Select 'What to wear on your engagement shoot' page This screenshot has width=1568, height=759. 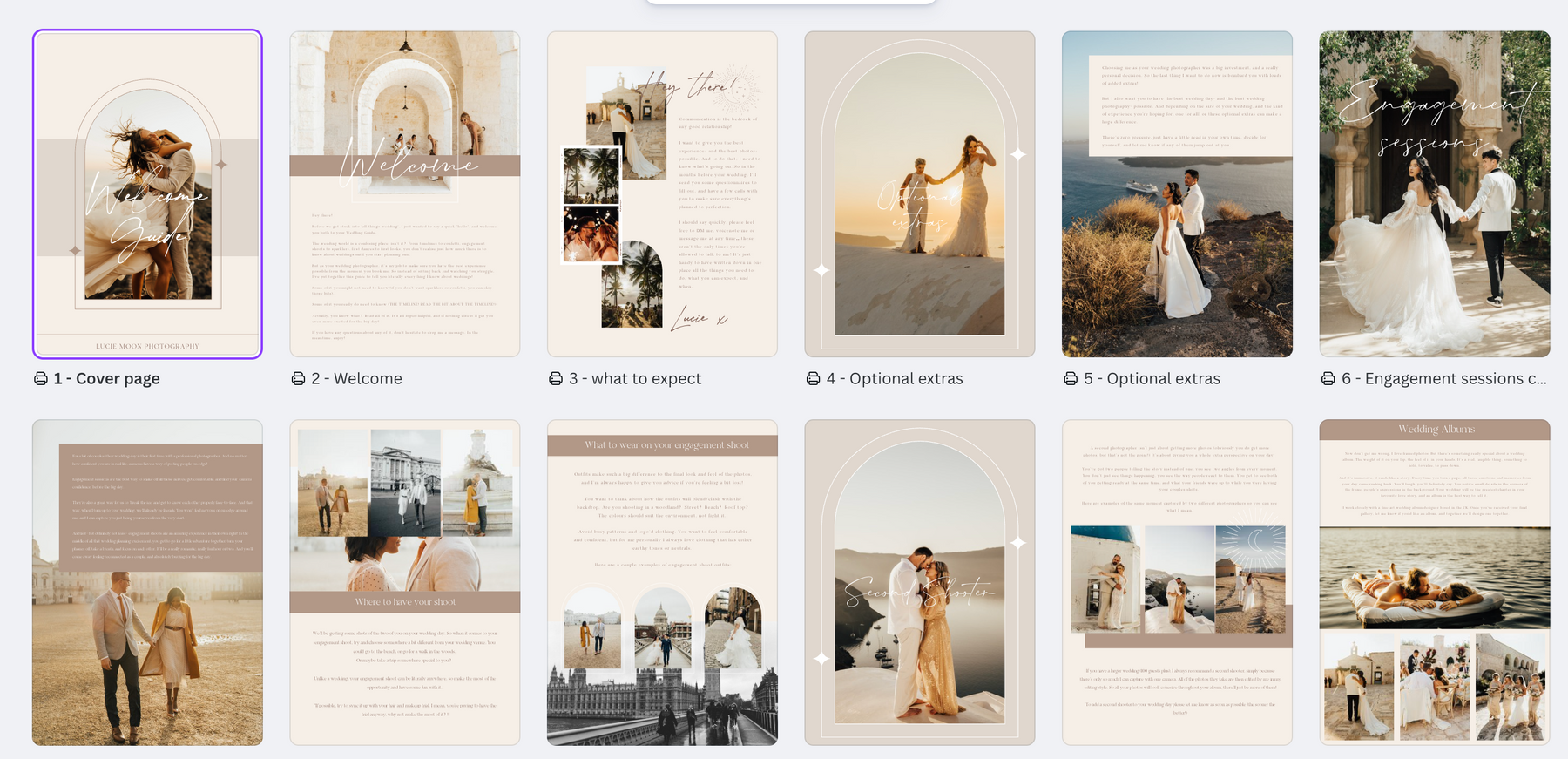662,582
